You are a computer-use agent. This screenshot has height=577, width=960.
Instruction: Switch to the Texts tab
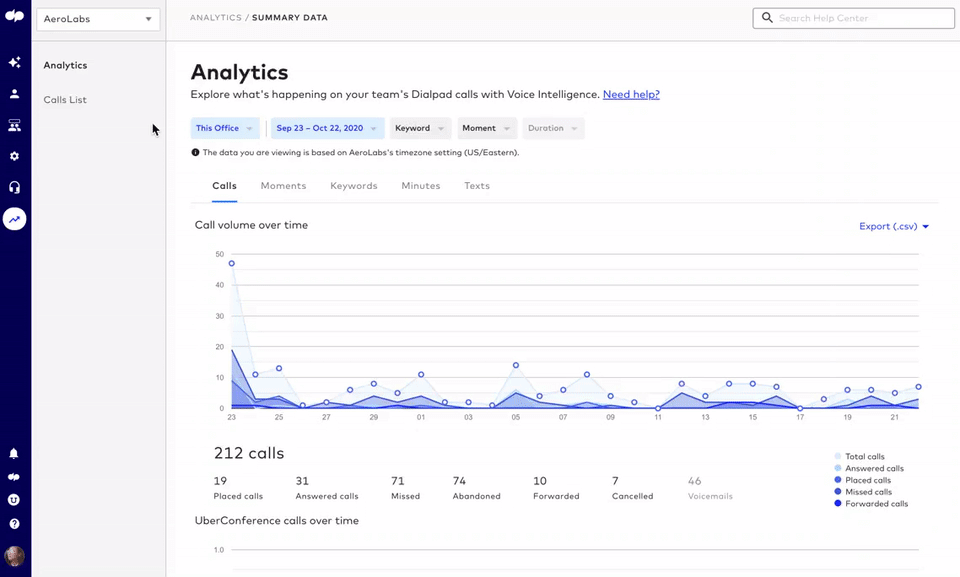click(x=477, y=186)
